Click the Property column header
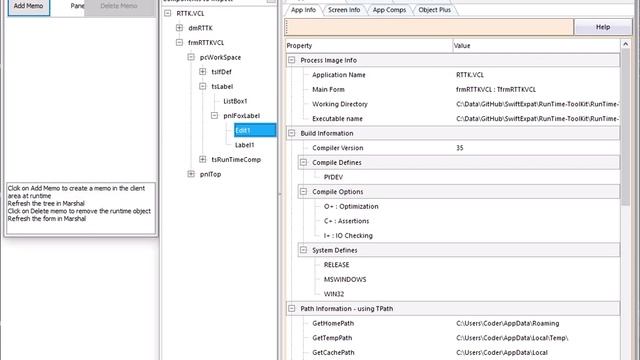 [369, 46]
